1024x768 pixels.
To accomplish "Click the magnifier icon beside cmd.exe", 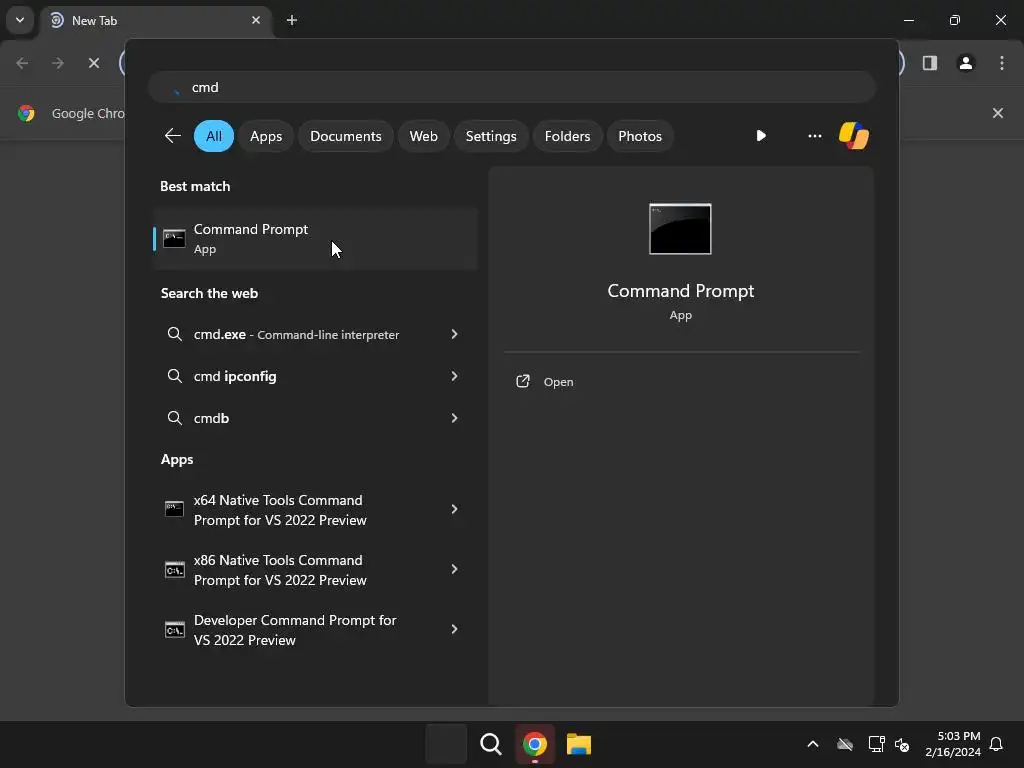I will [x=174, y=334].
